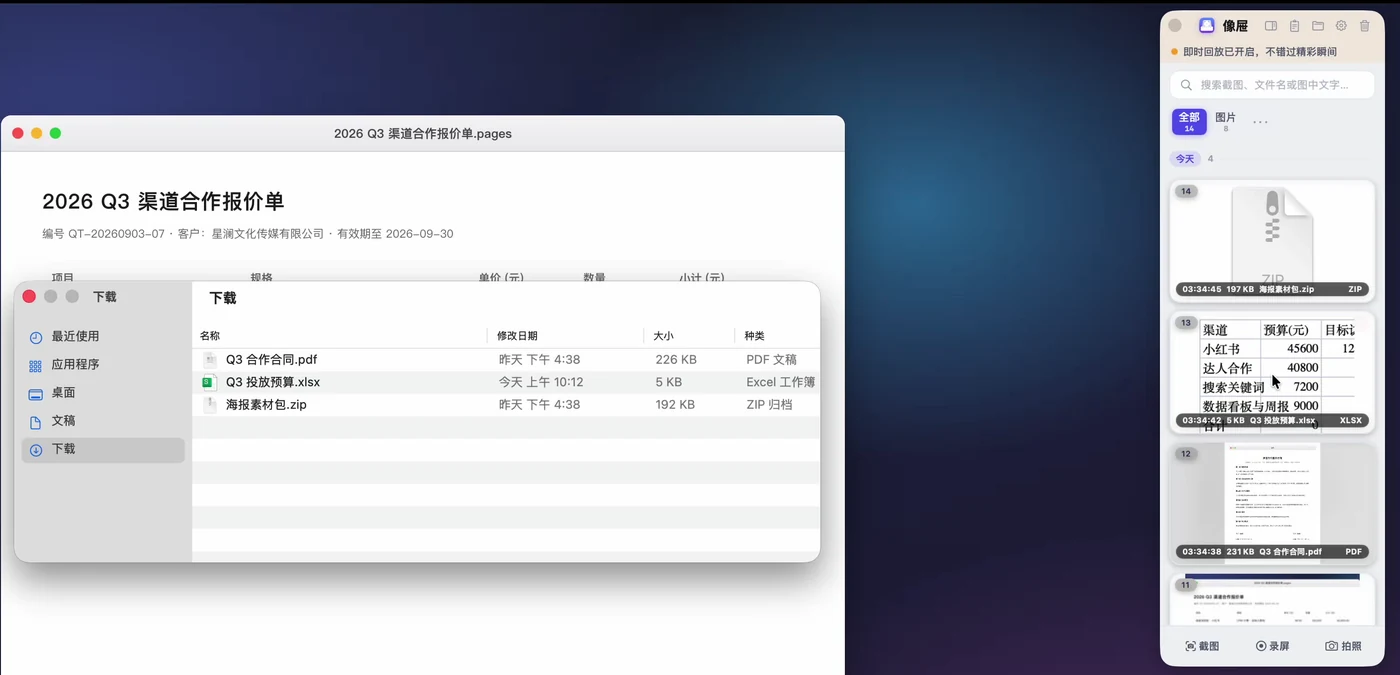Click the 192 KB size cell
Image resolution: width=1400 pixels, height=675 pixels.
(675, 405)
